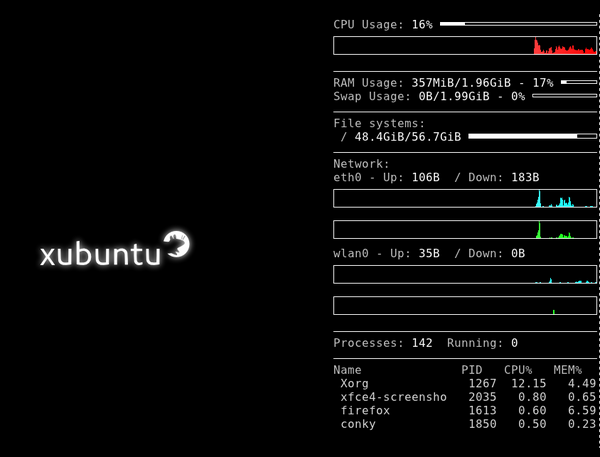Click the eth0 Down 183B value
Image resolution: width=600 pixels, height=457 pixels.
[x=525, y=177]
